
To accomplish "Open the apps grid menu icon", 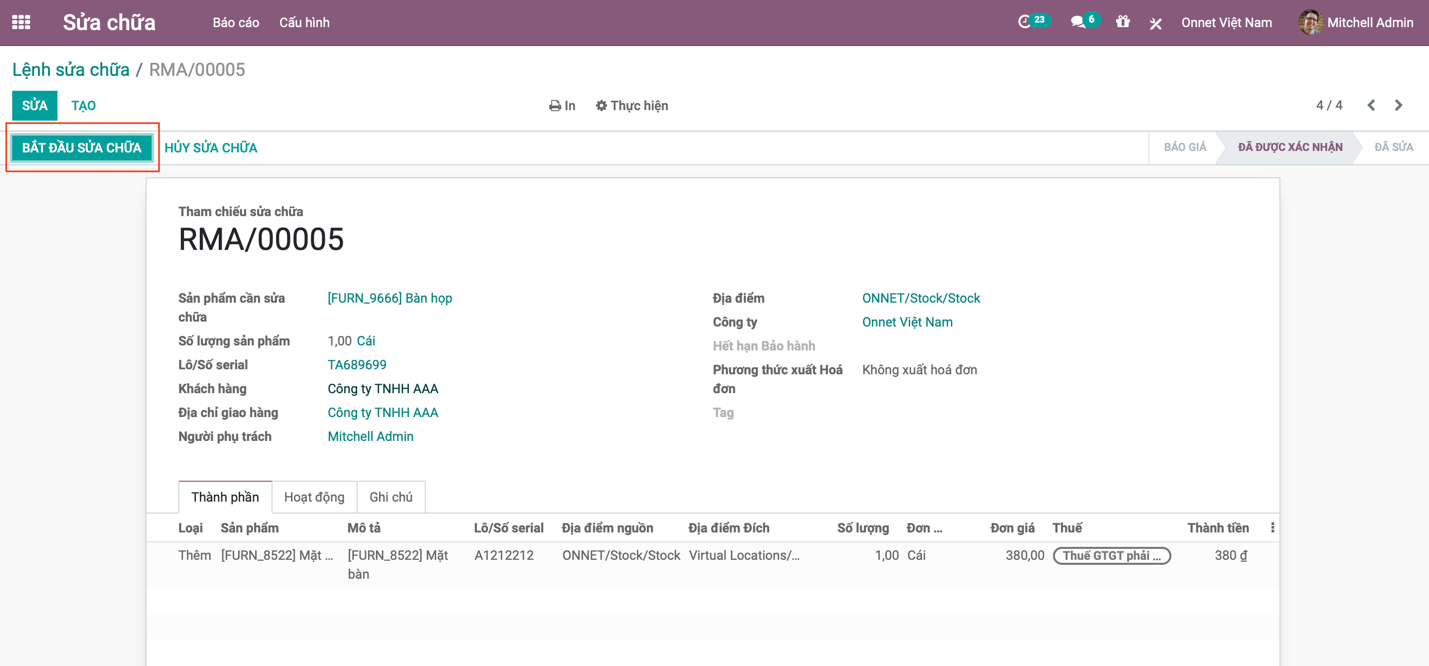I will click(x=21, y=22).
